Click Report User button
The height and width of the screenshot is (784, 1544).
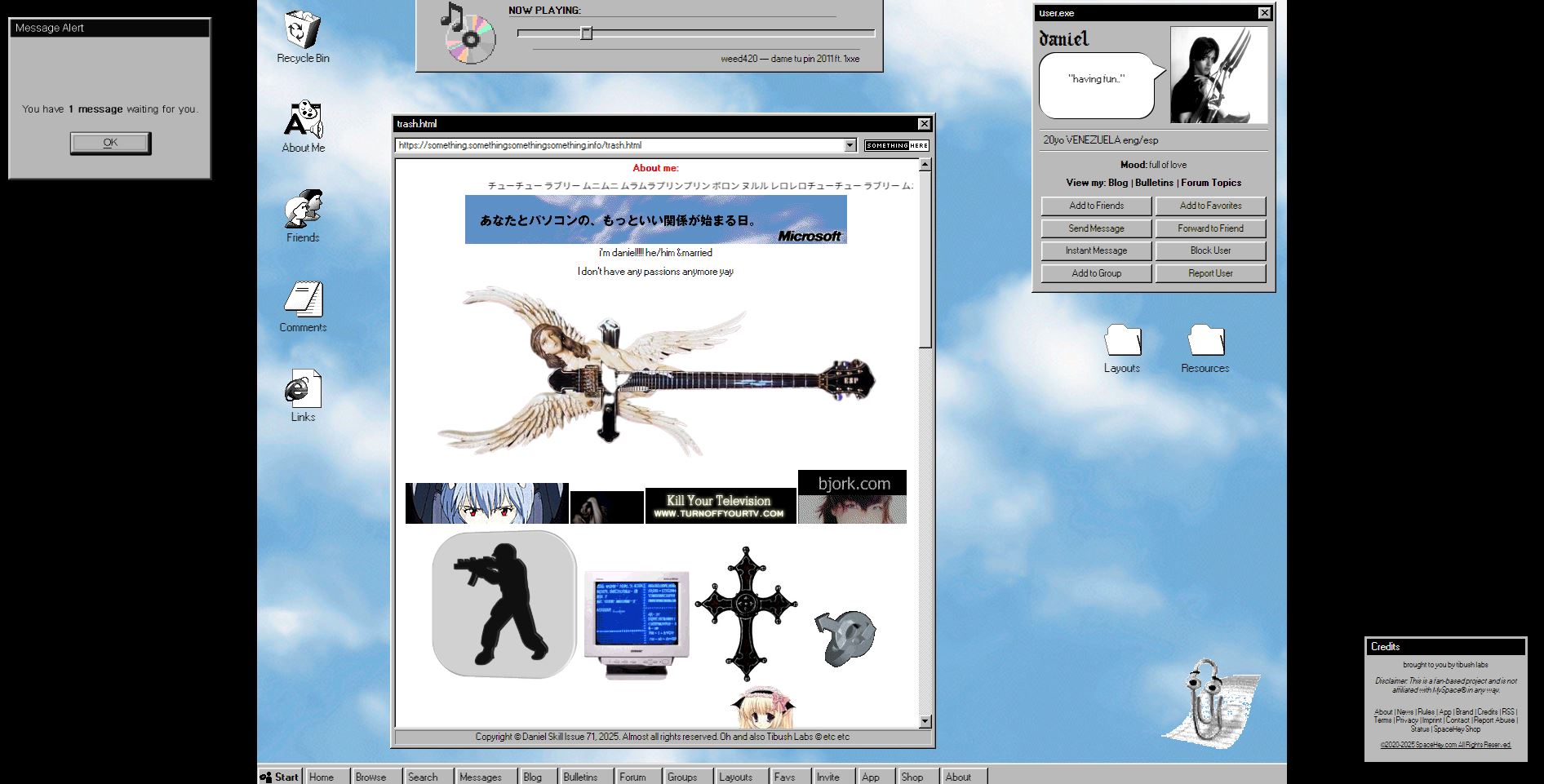click(1210, 273)
